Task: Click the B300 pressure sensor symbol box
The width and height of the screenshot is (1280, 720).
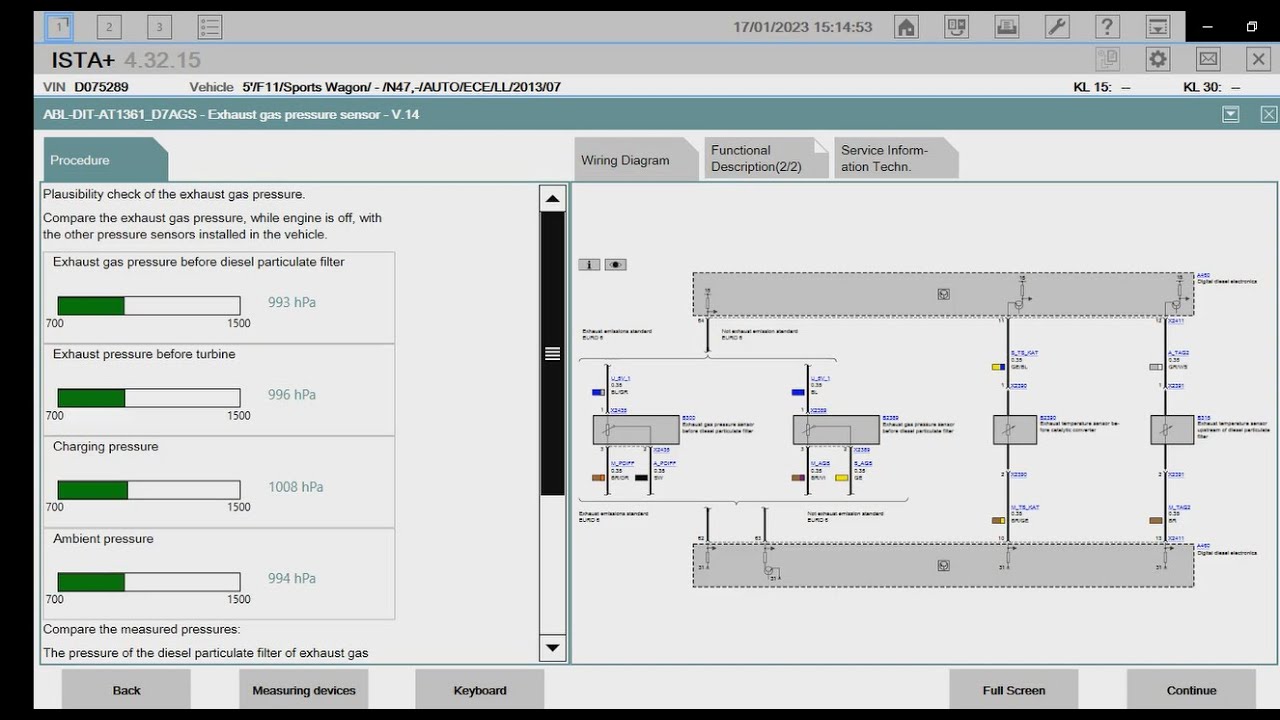Action: point(636,430)
